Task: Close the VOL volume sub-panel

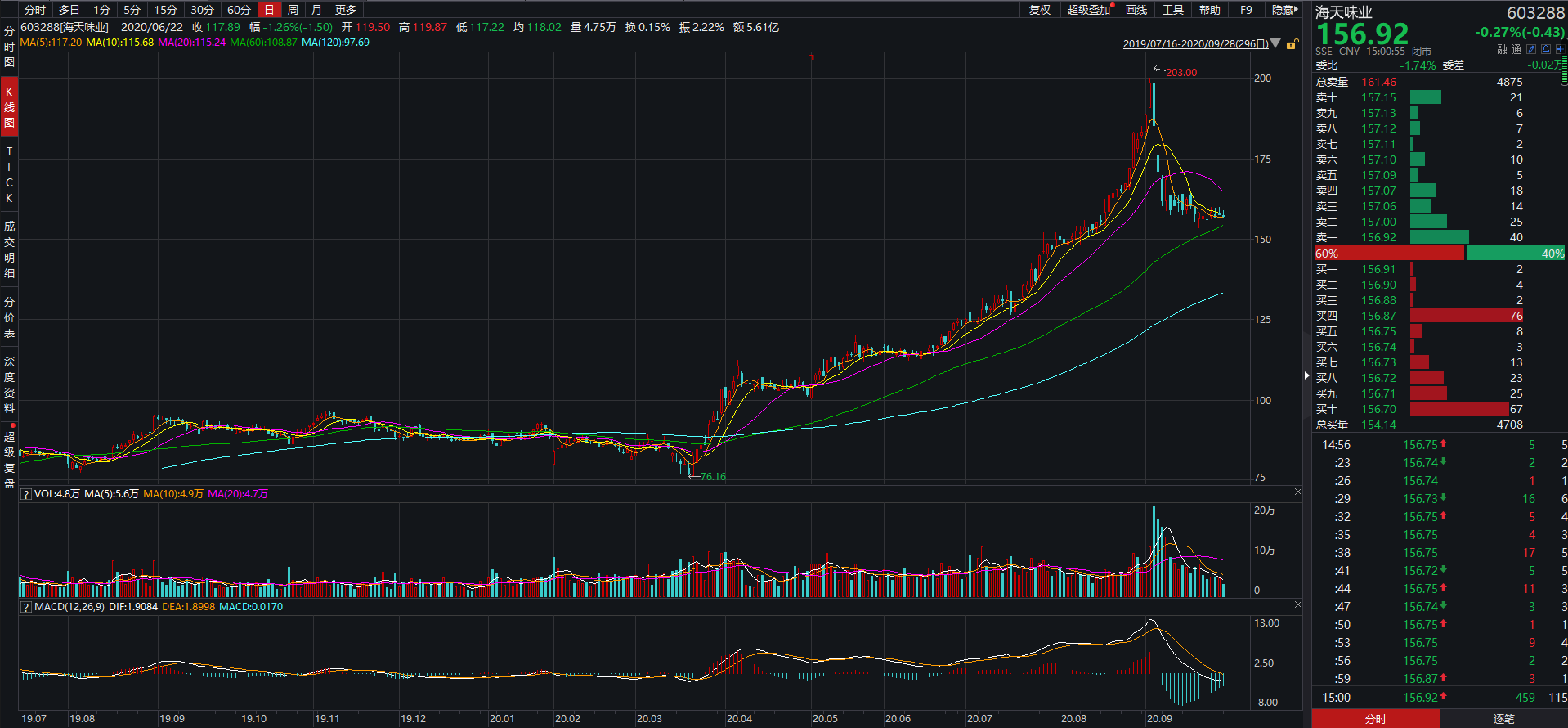Action: 1297,492
